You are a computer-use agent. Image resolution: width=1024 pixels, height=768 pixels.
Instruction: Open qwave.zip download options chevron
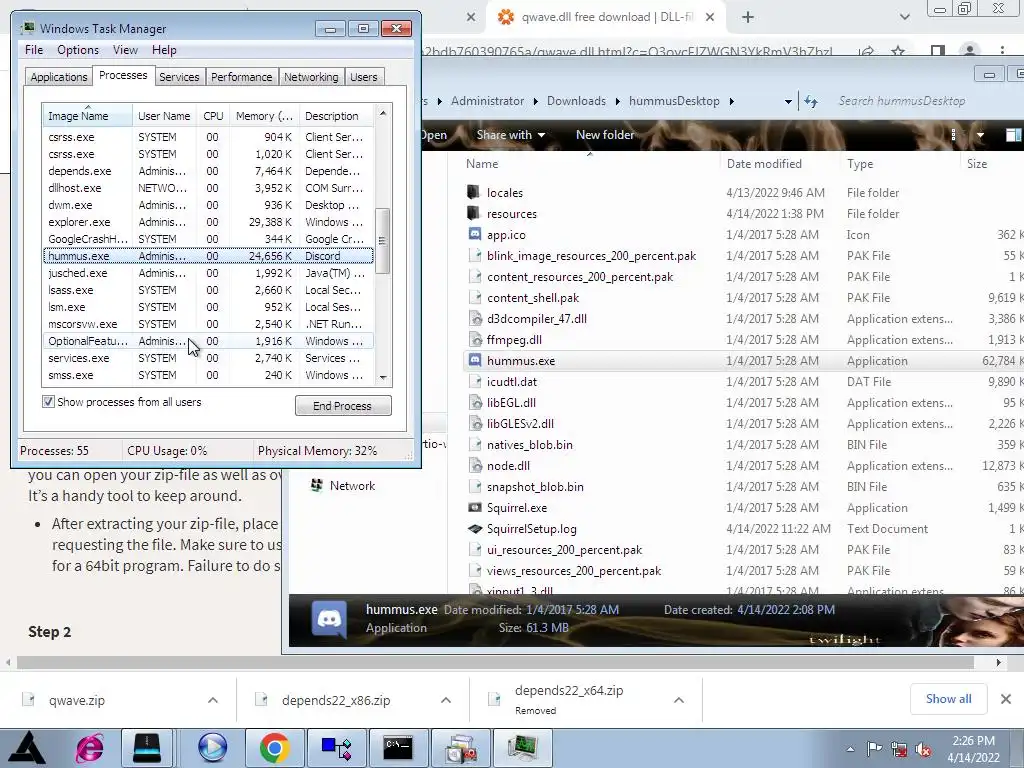213,700
